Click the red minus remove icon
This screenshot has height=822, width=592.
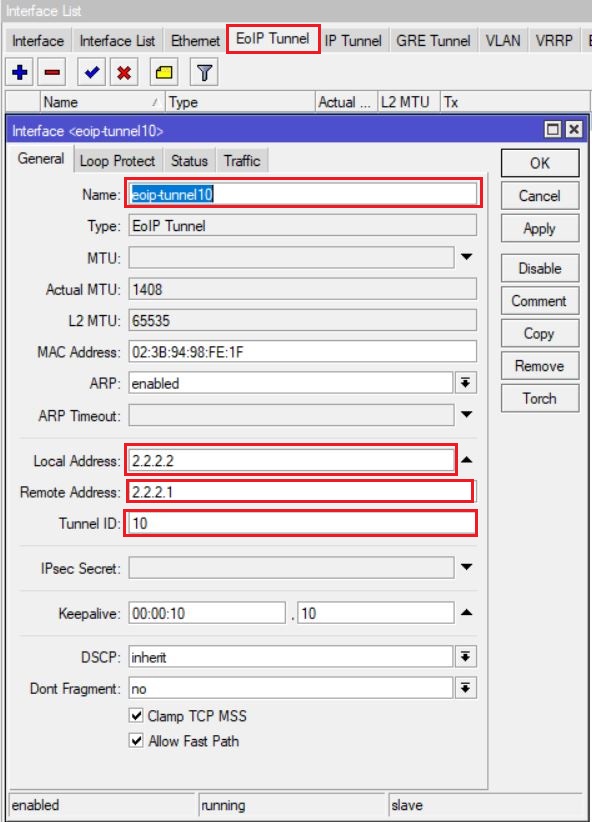[52, 72]
